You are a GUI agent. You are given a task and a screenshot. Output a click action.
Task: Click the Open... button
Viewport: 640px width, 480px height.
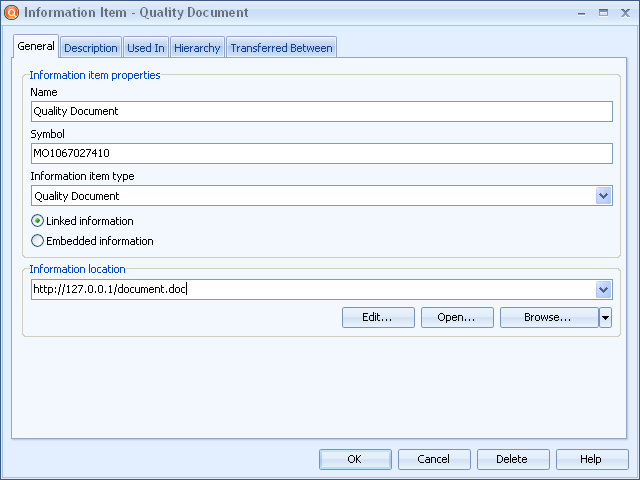tap(457, 318)
